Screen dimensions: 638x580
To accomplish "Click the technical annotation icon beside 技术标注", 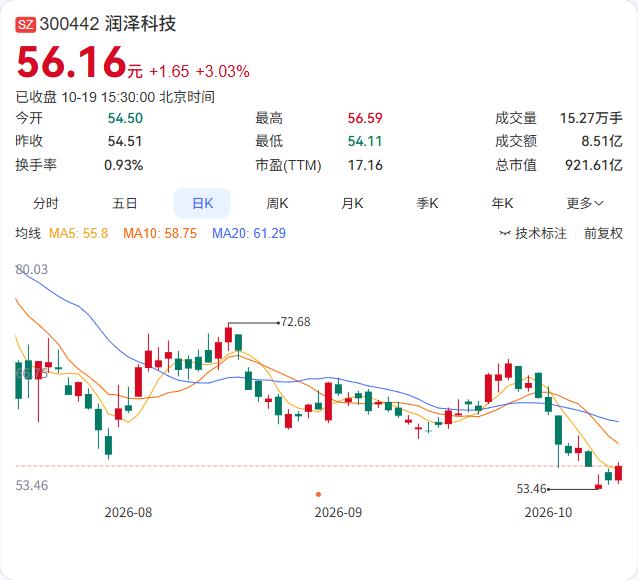I will [x=505, y=233].
